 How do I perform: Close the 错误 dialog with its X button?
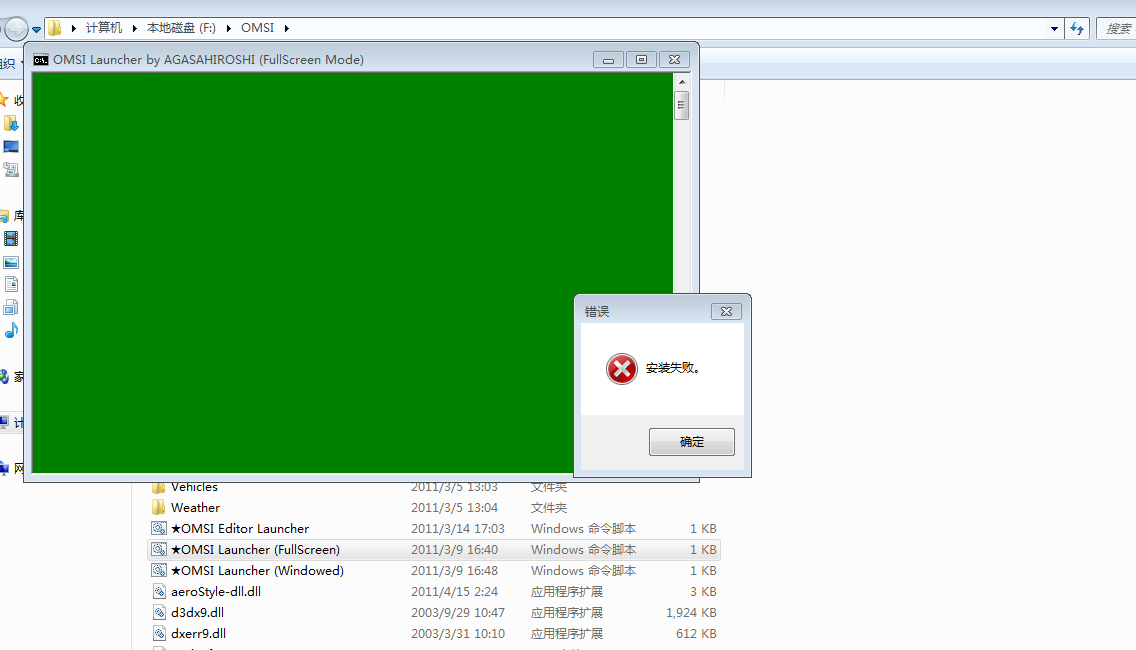click(726, 312)
